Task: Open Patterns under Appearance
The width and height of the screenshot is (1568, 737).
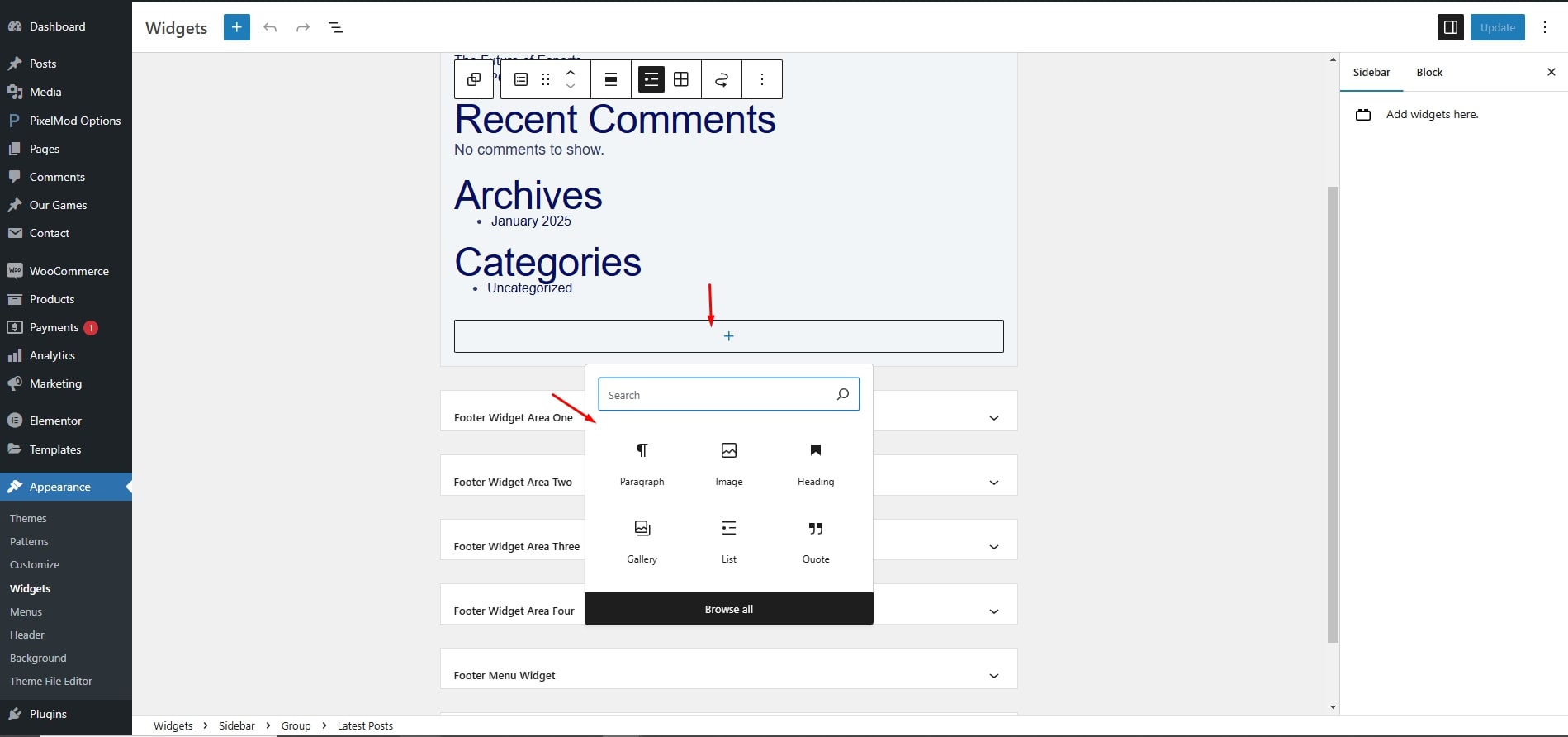Action: 29,542
